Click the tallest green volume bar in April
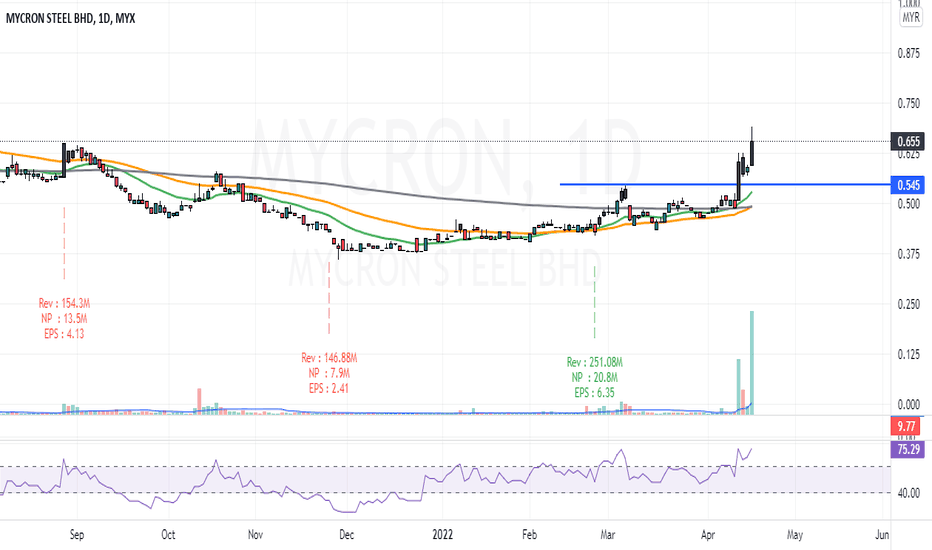The width and height of the screenshot is (932, 550). point(752,363)
